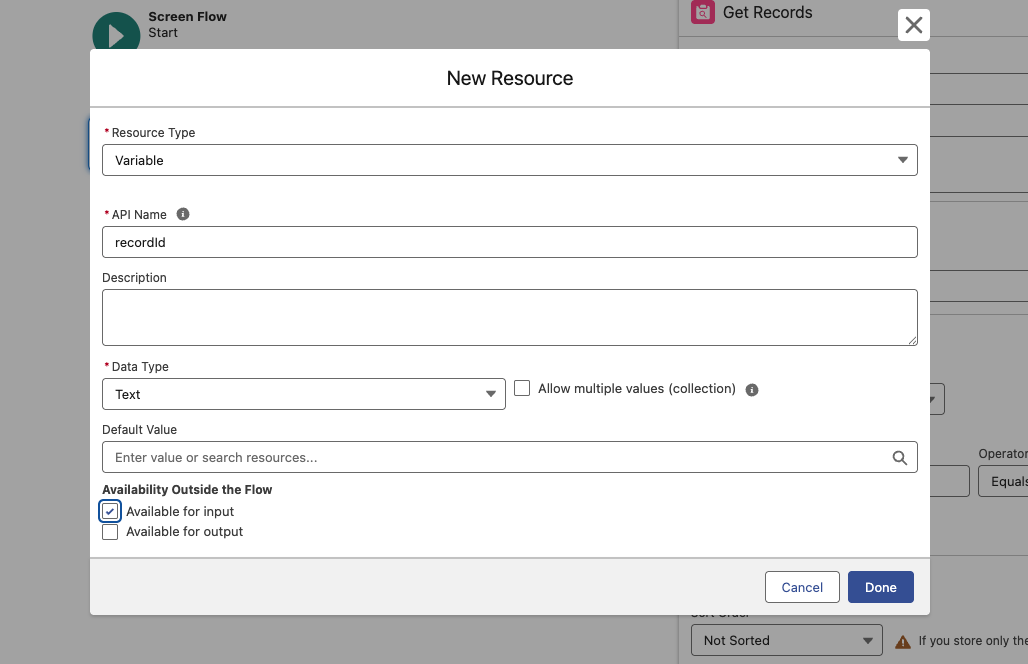Open the Resource Type dropdown
The width and height of the screenshot is (1028, 664).
click(509, 160)
